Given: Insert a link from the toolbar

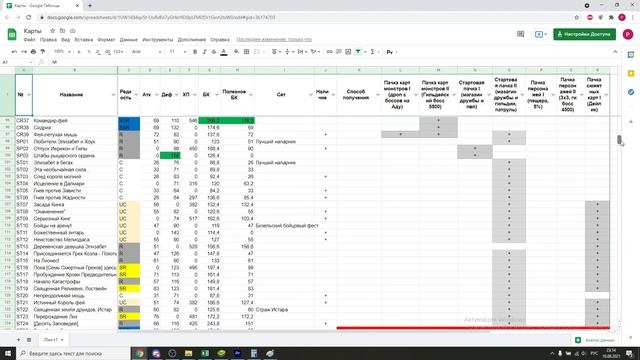Looking at the screenshot, I should point(329,52).
